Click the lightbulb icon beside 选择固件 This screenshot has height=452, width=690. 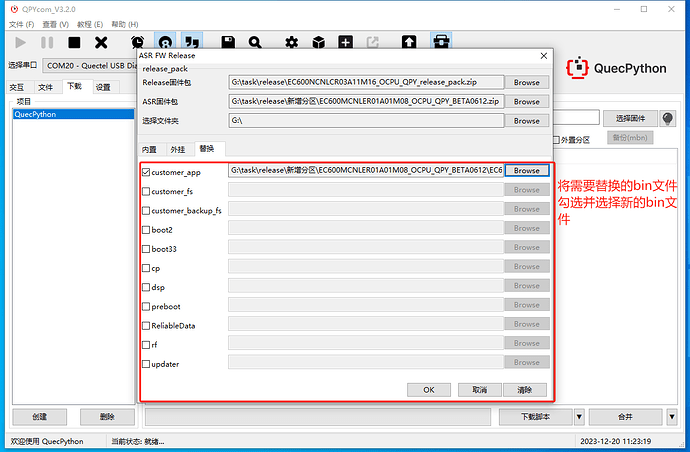click(668, 118)
